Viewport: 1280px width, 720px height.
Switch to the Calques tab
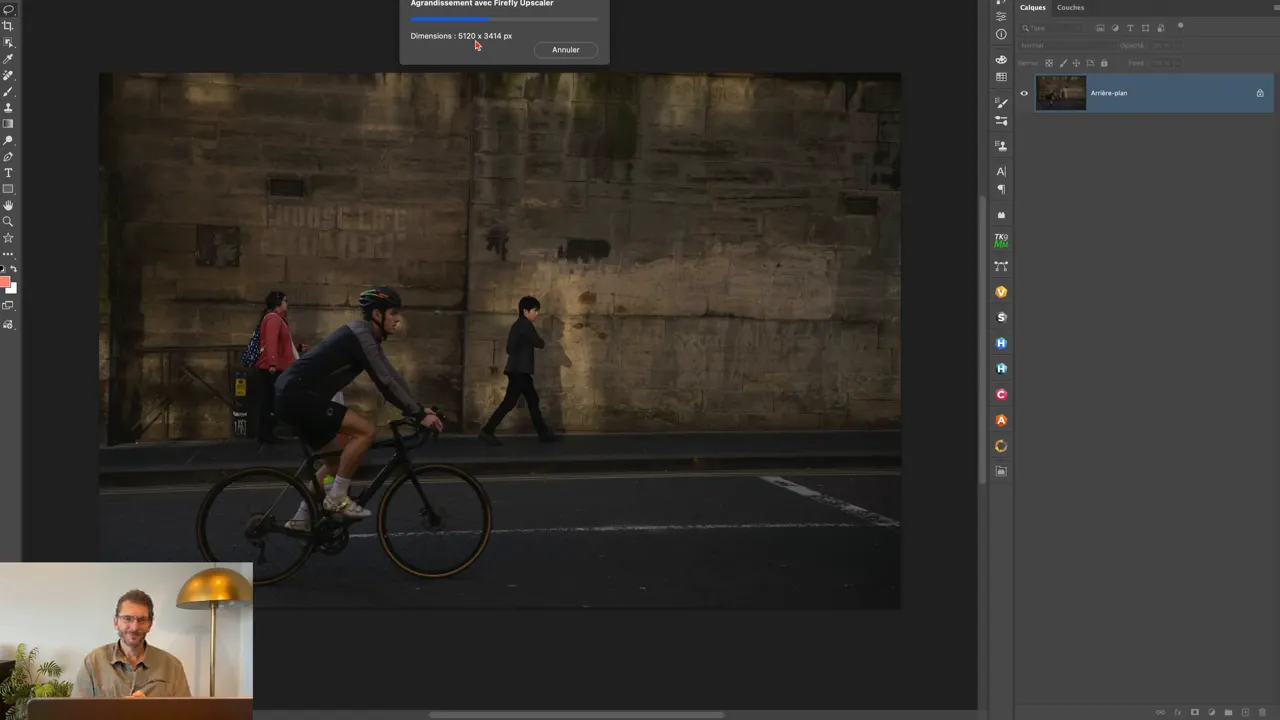pos(1032,7)
